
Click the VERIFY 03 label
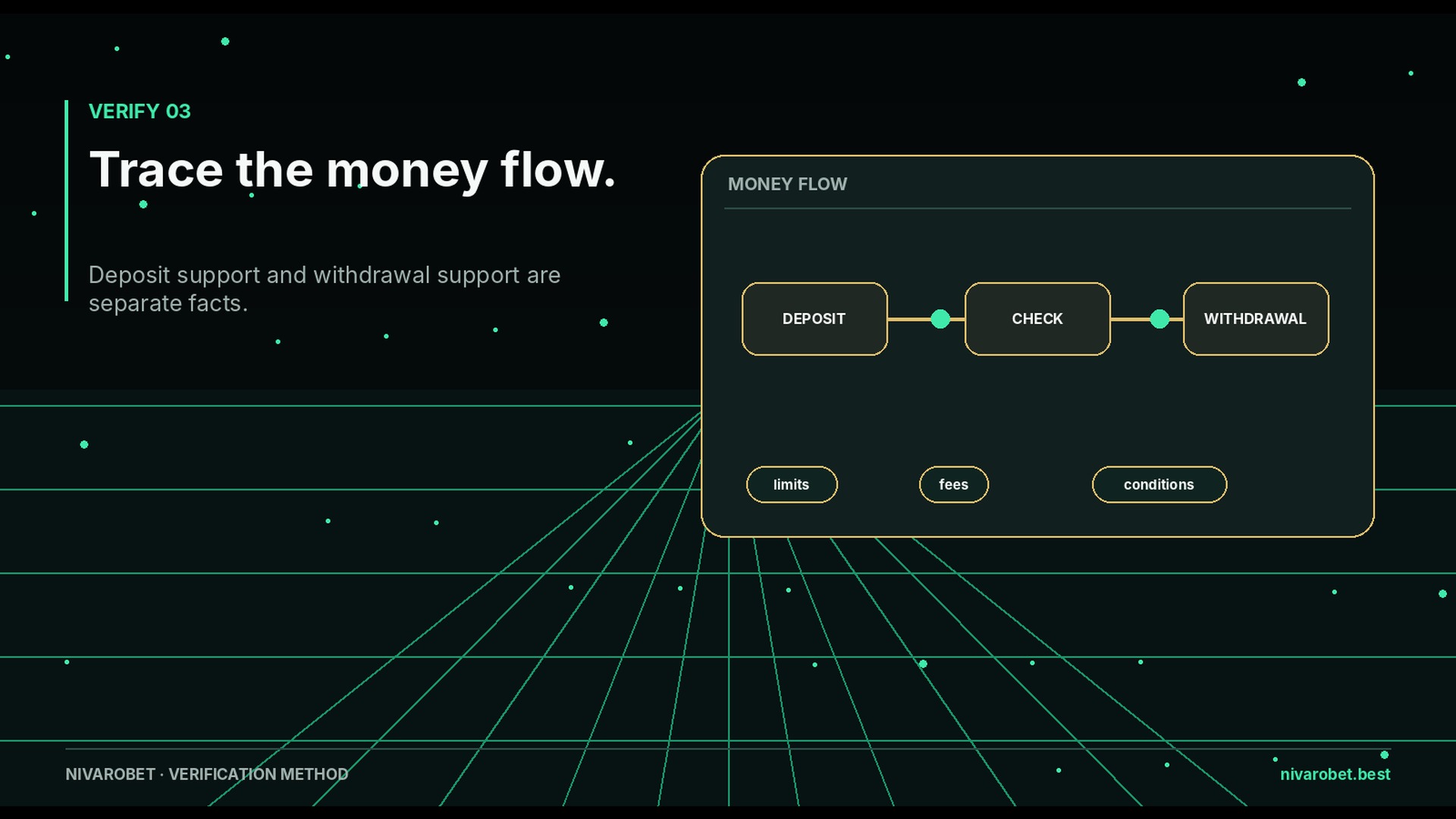(x=140, y=111)
